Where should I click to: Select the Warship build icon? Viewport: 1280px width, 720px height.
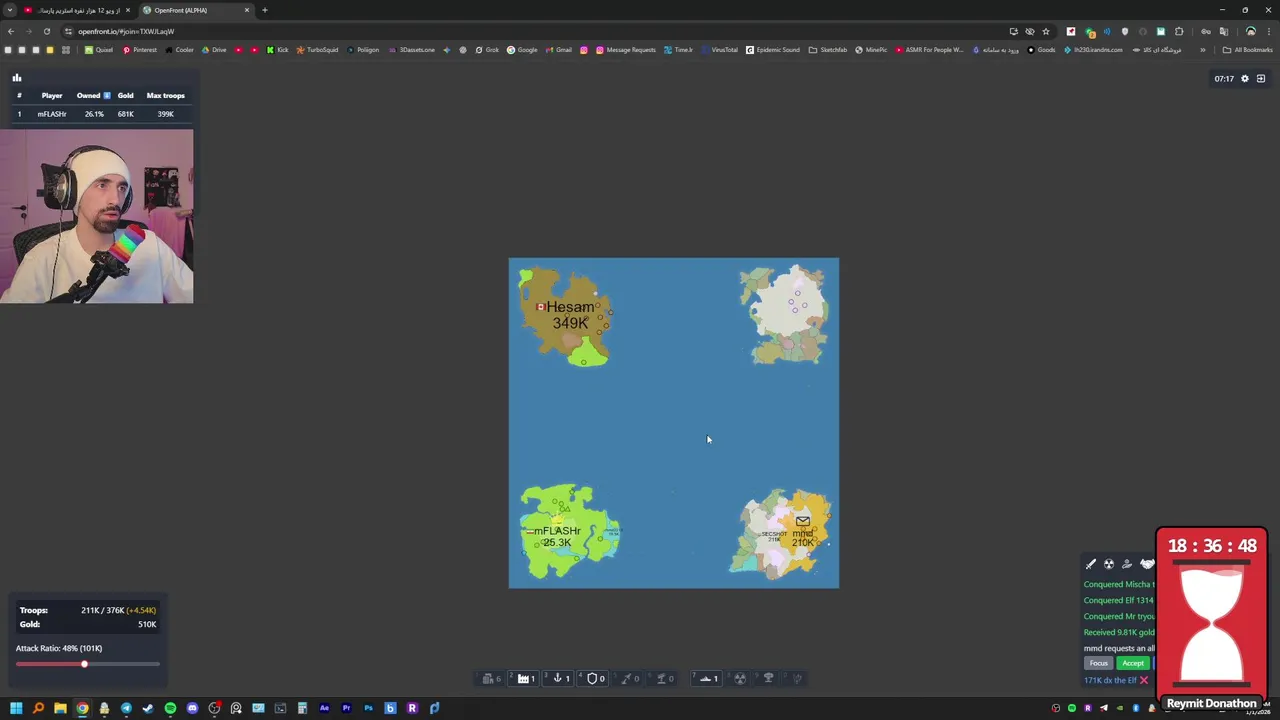click(705, 678)
